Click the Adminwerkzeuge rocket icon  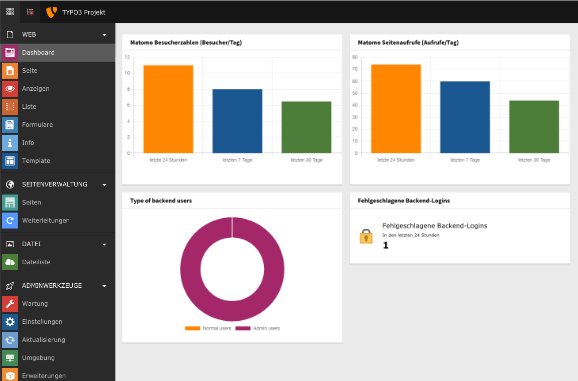click(x=10, y=286)
